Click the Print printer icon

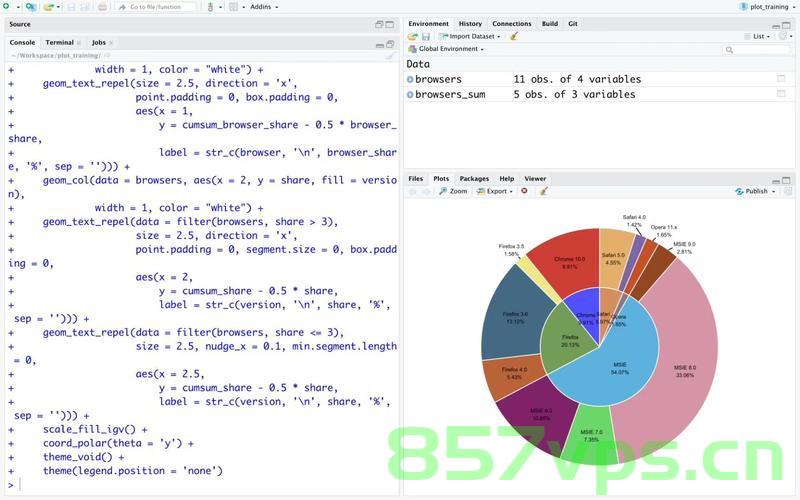103,7
